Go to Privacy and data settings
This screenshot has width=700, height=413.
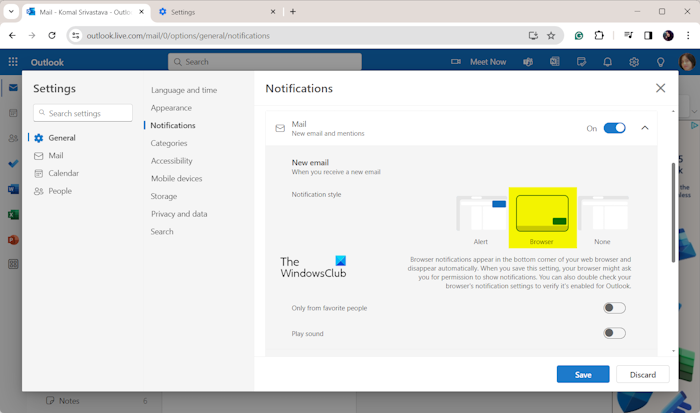(x=179, y=214)
